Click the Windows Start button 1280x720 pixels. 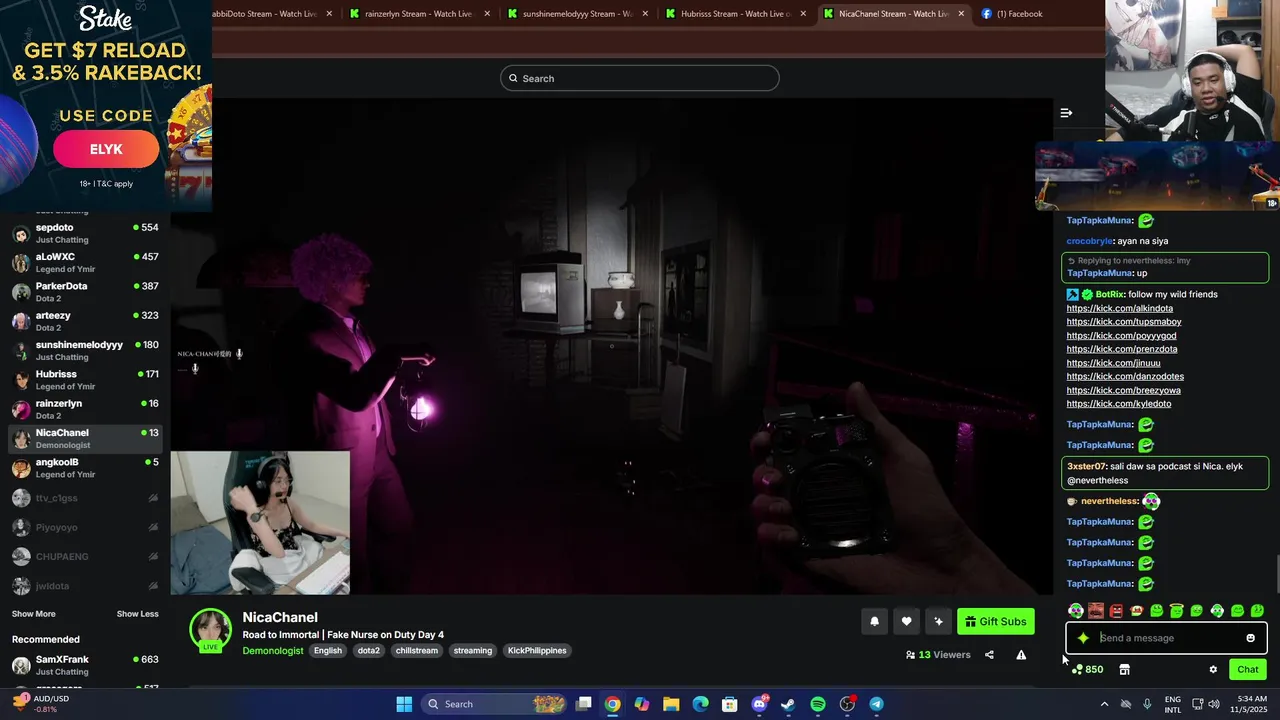click(x=404, y=704)
